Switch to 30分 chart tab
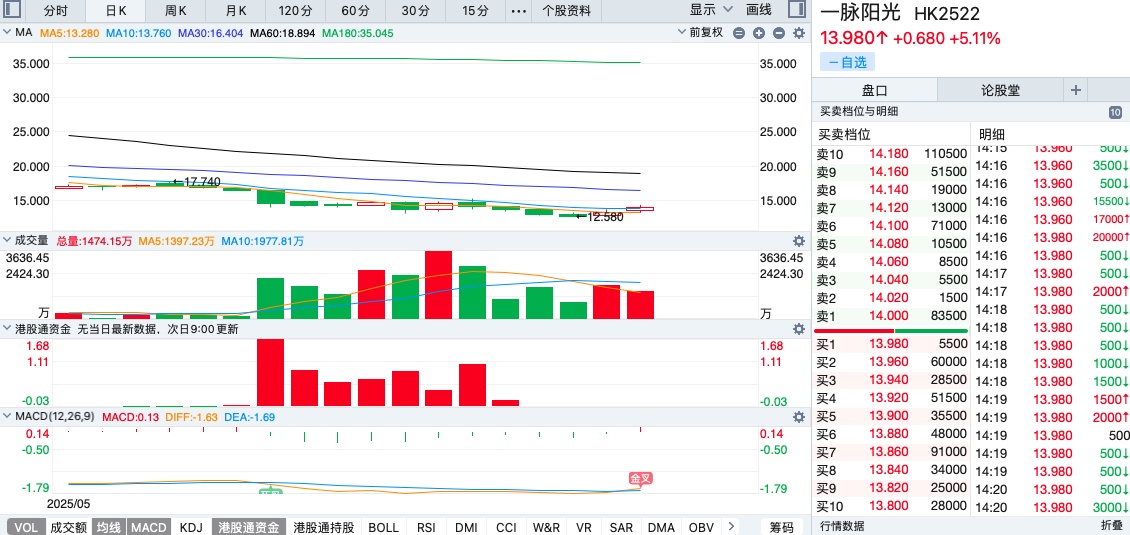The width and height of the screenshot is (1130, 535). pyautogui.click(x=414, y=11)
